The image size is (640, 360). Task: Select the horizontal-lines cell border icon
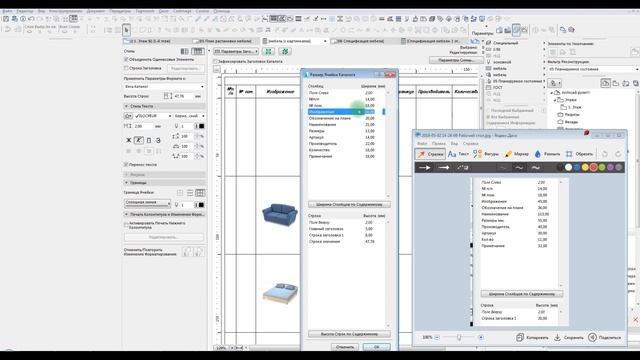pos(190,193)
